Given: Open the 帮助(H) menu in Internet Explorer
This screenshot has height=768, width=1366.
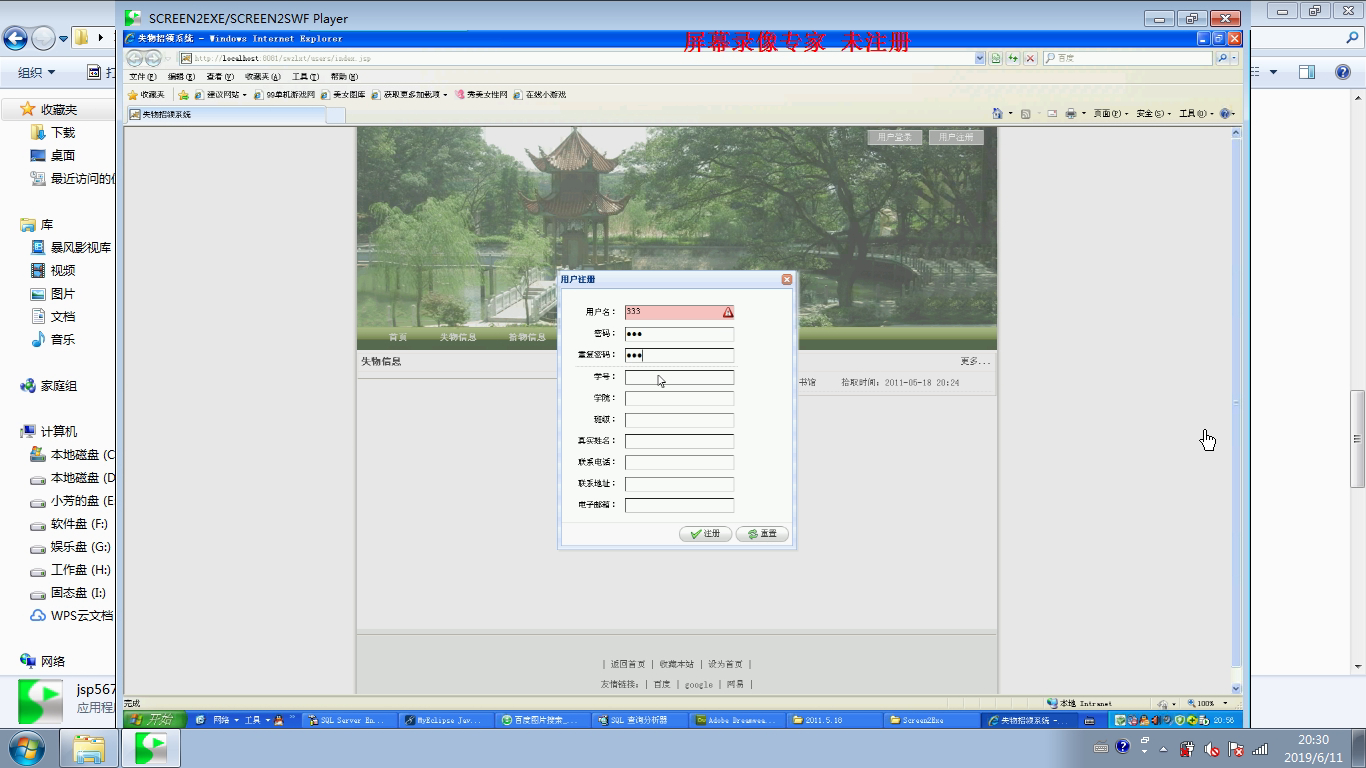Looking at the screenshot, I should point(344,76).
